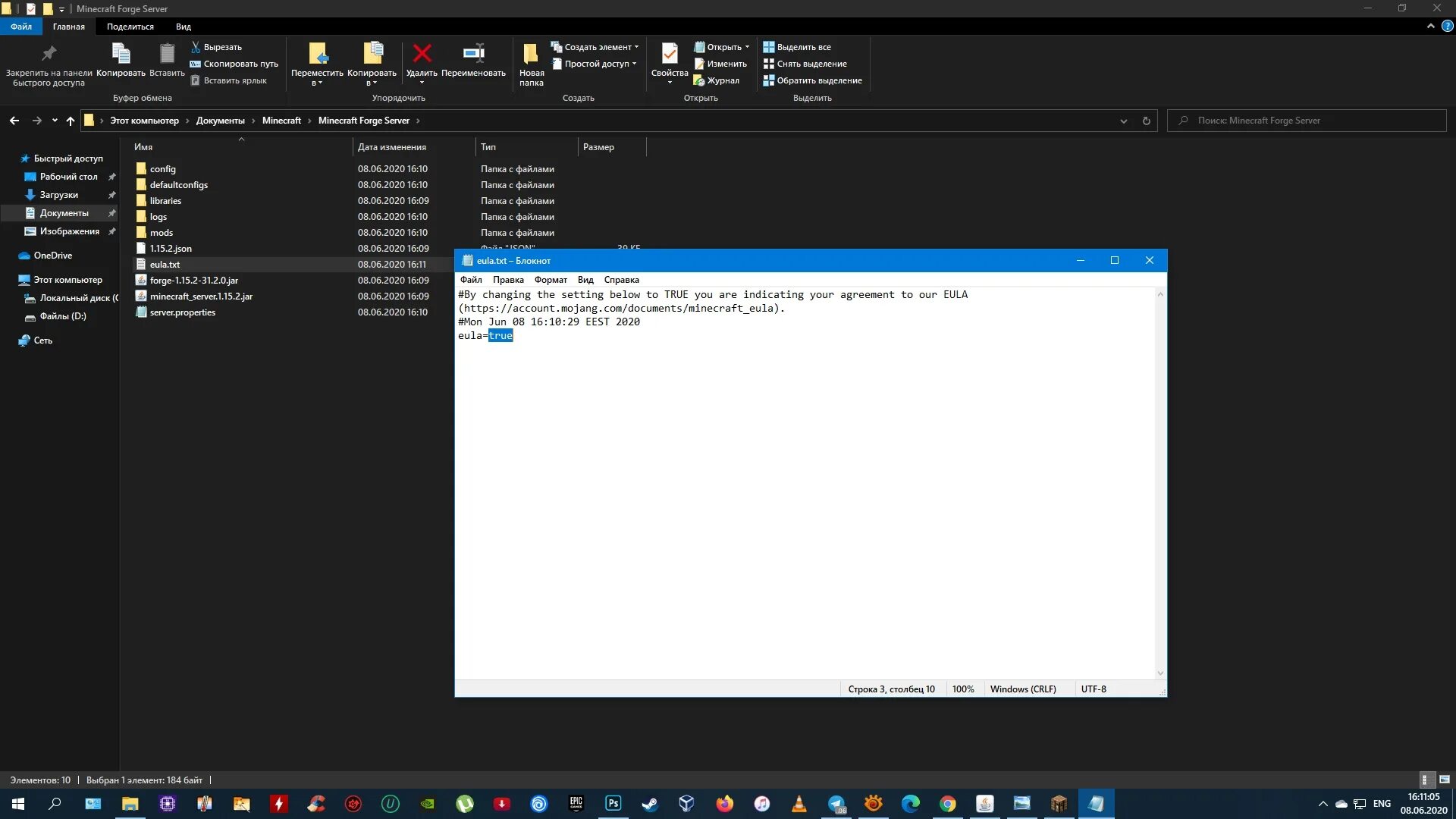The width and height of the screenshot is (1456, 819).
Task: Click the red X Delete icon
Action: (x=422, y=53)
